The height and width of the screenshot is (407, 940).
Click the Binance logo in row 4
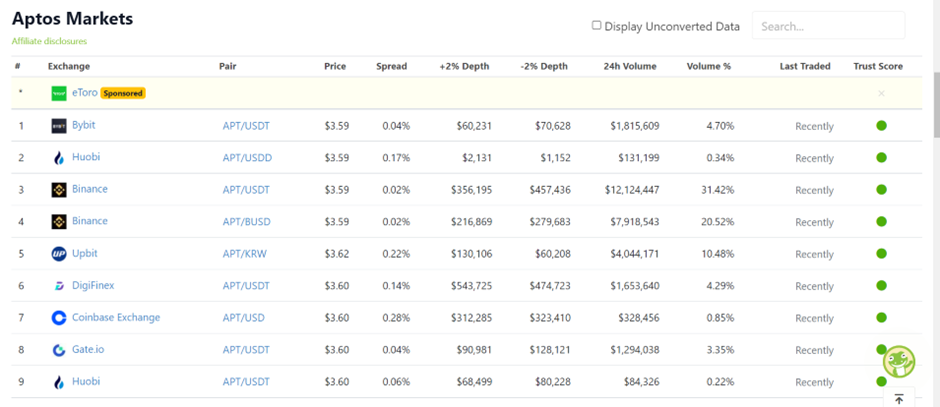pos(59,222)
